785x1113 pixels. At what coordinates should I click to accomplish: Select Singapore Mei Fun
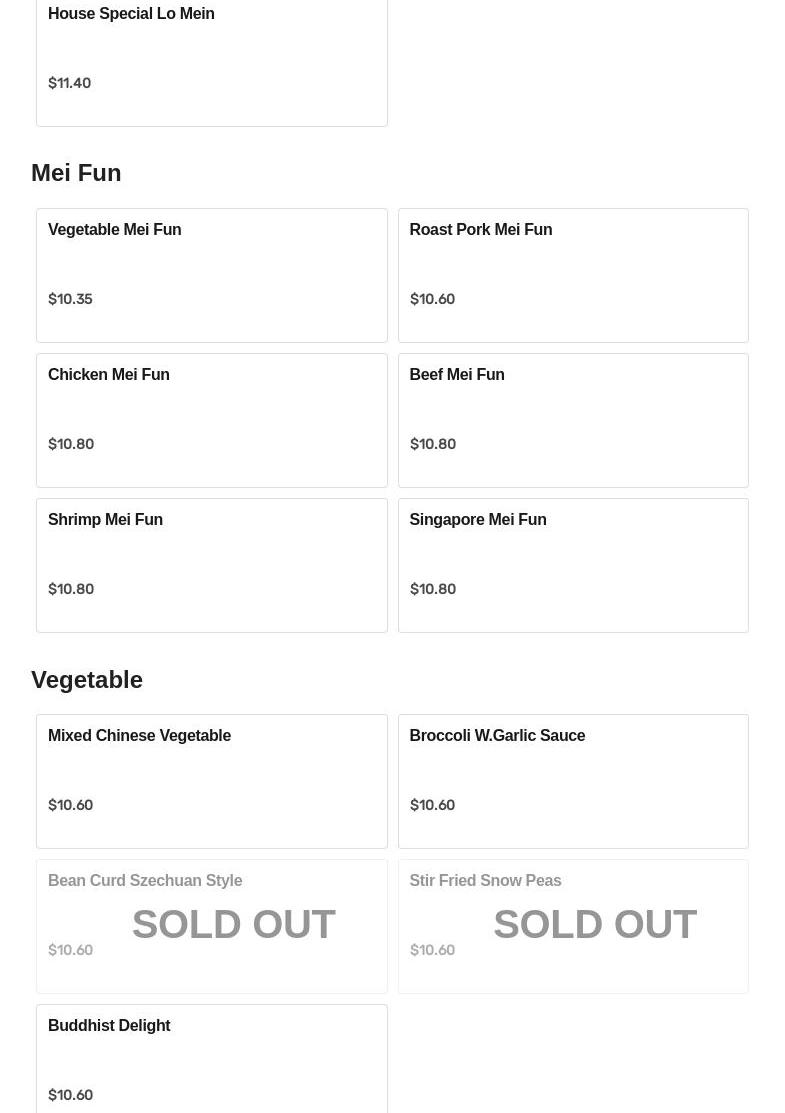tap(573, 565)
